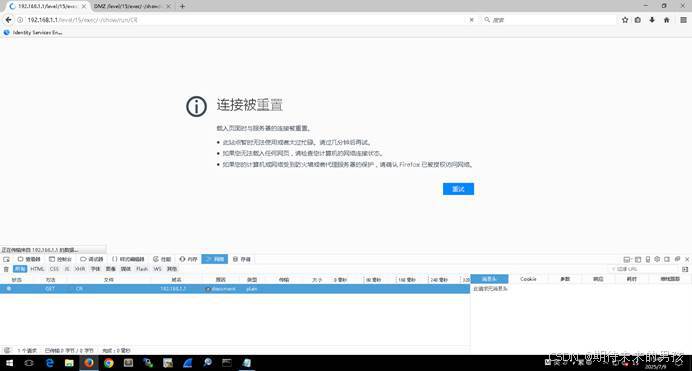Clear network requests with trash icon
Viewport: 692px width, 371px height.
[x=6, y=269]
